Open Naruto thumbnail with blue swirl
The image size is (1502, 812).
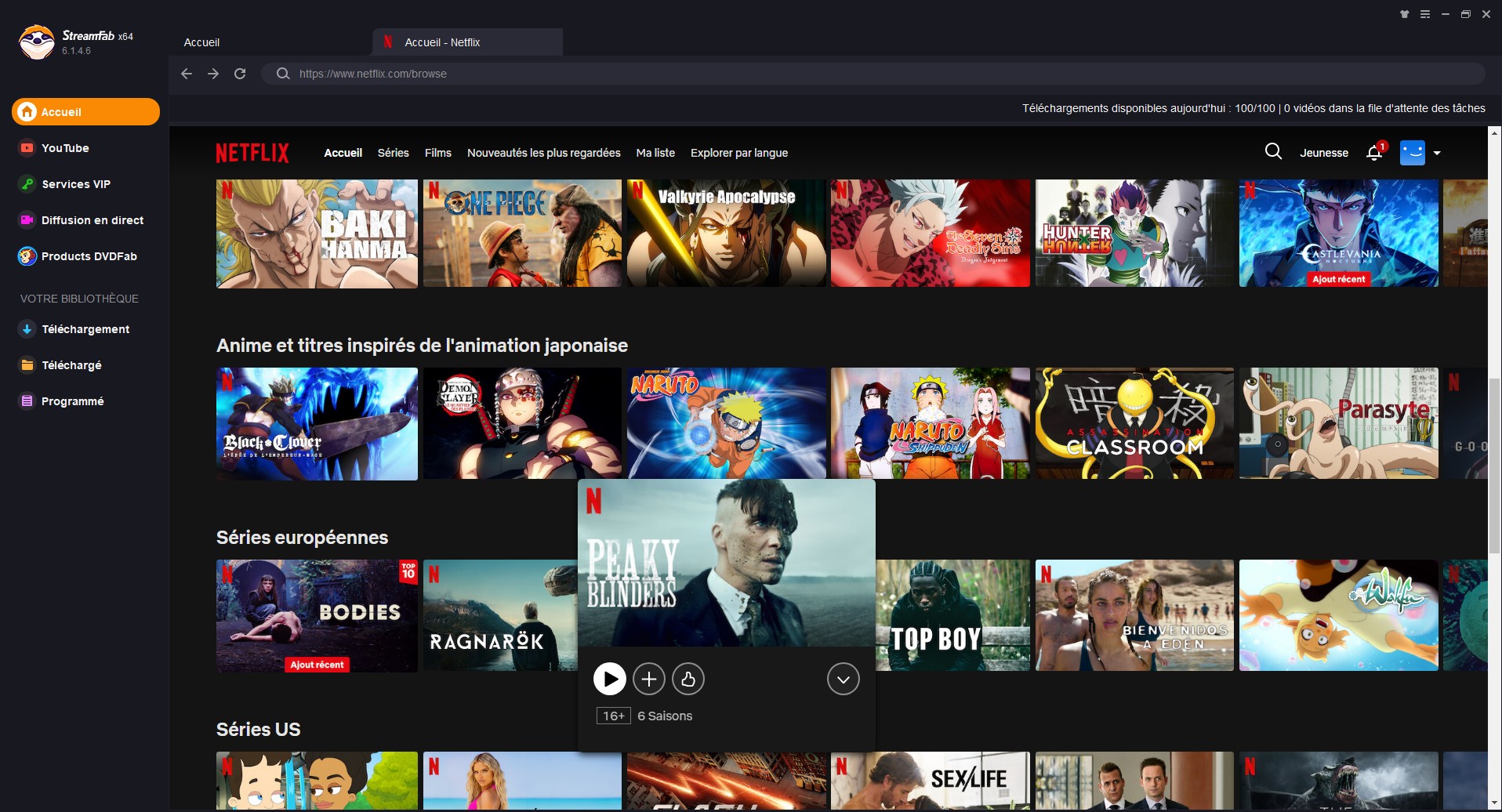coord(726,423)
